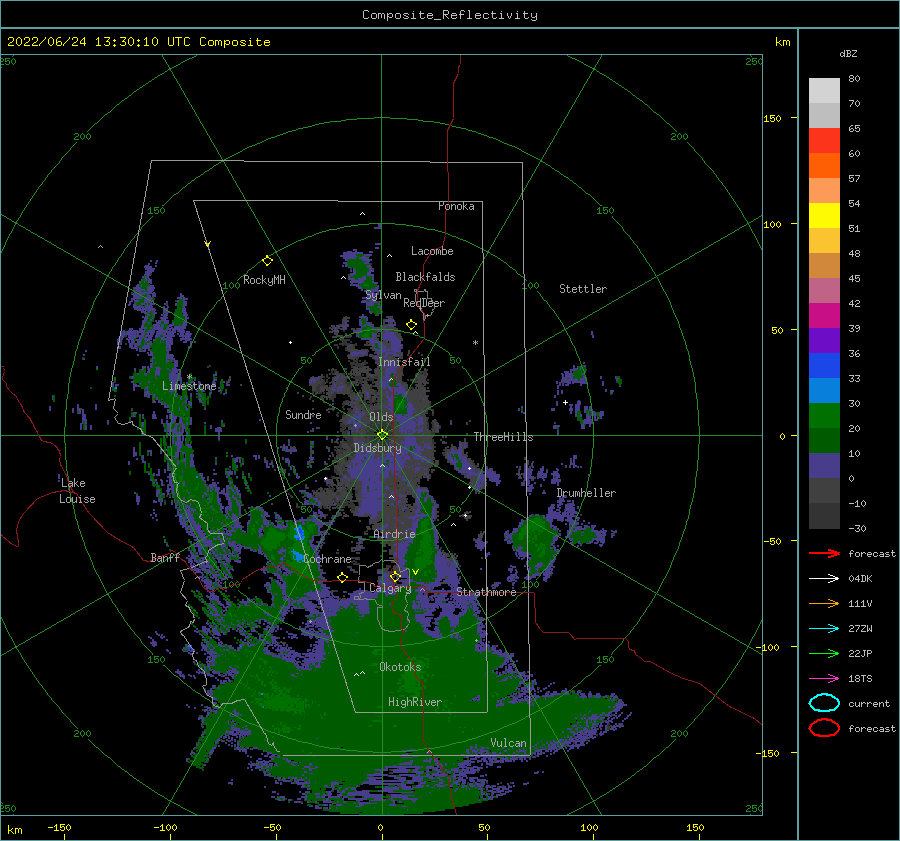Select the light blue 30-33 dBZ swatch
The width and height of the screenshot is (900, 841).
tap(824, 390)
